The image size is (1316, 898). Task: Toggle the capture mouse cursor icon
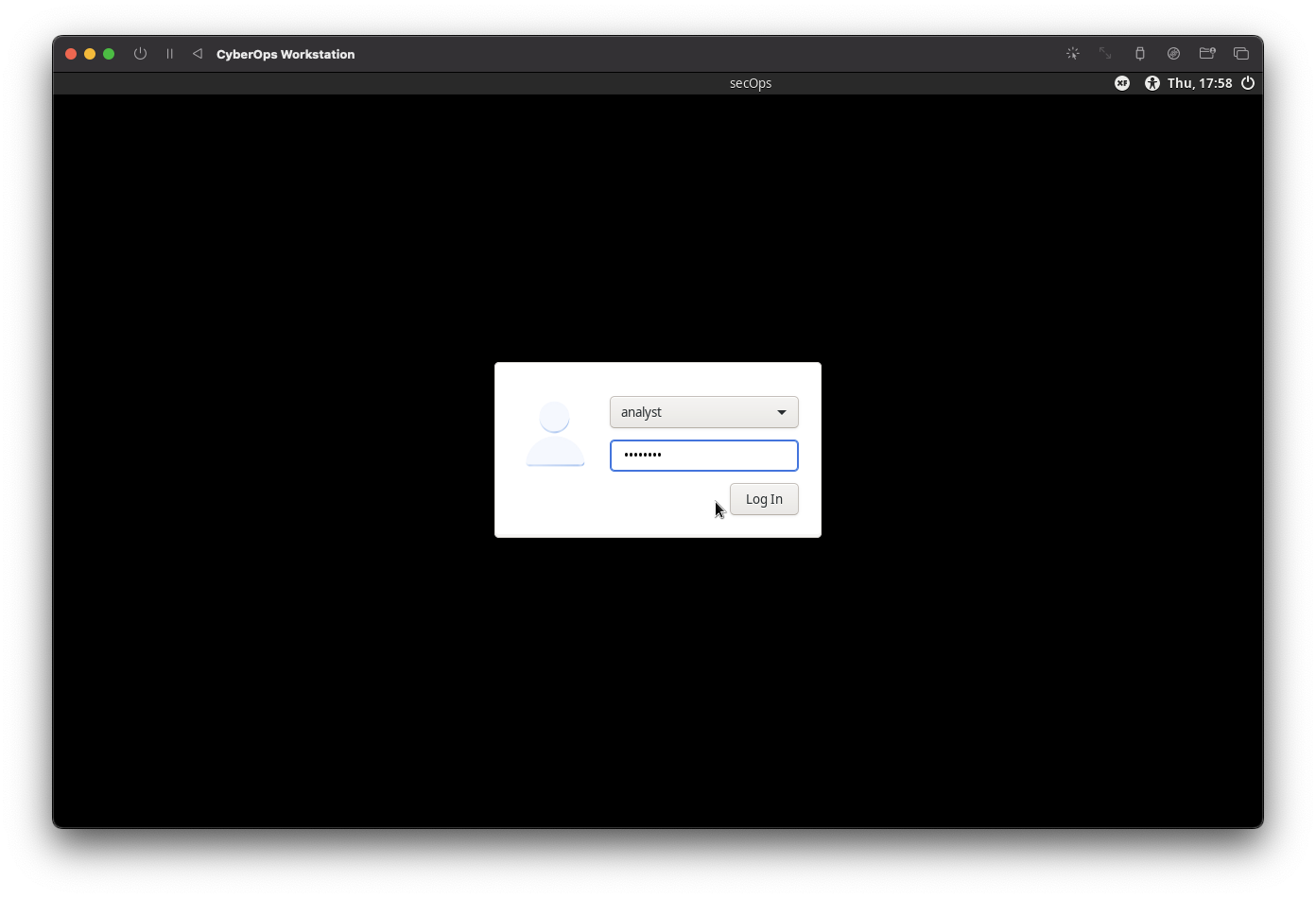point(1073,54)
